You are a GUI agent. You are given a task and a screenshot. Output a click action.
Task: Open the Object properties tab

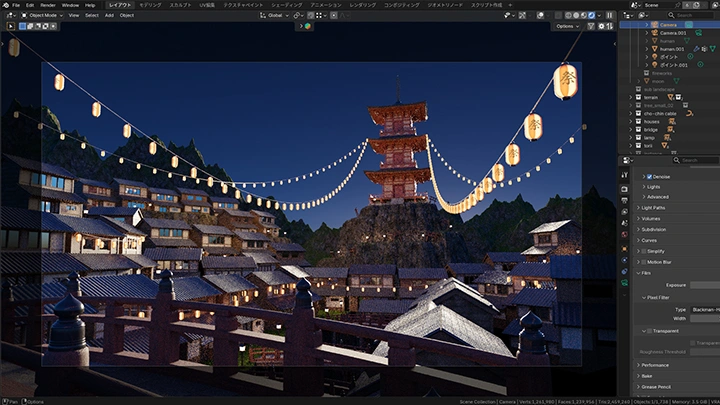point(624,249)
